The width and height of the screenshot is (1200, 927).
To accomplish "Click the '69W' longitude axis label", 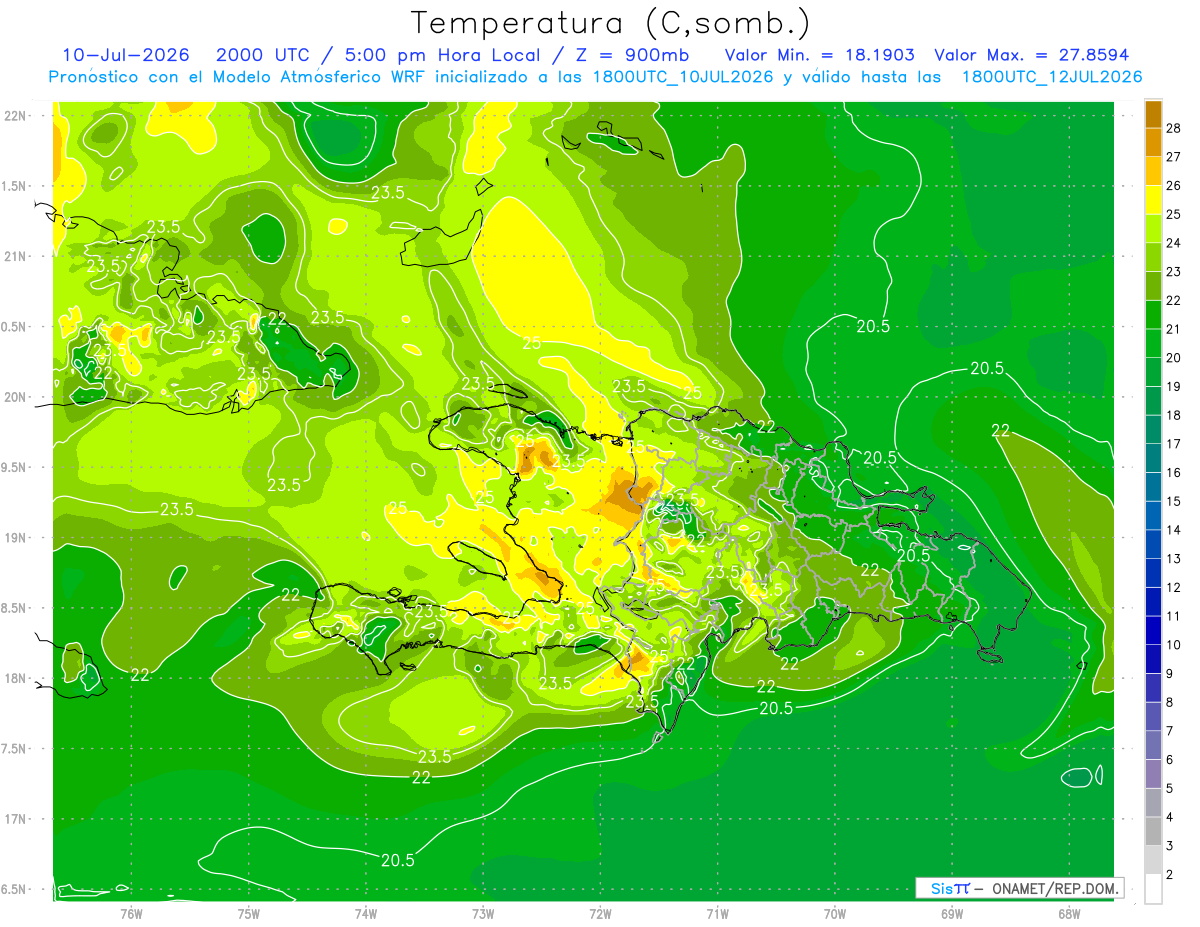I will (x=951, y=913).
